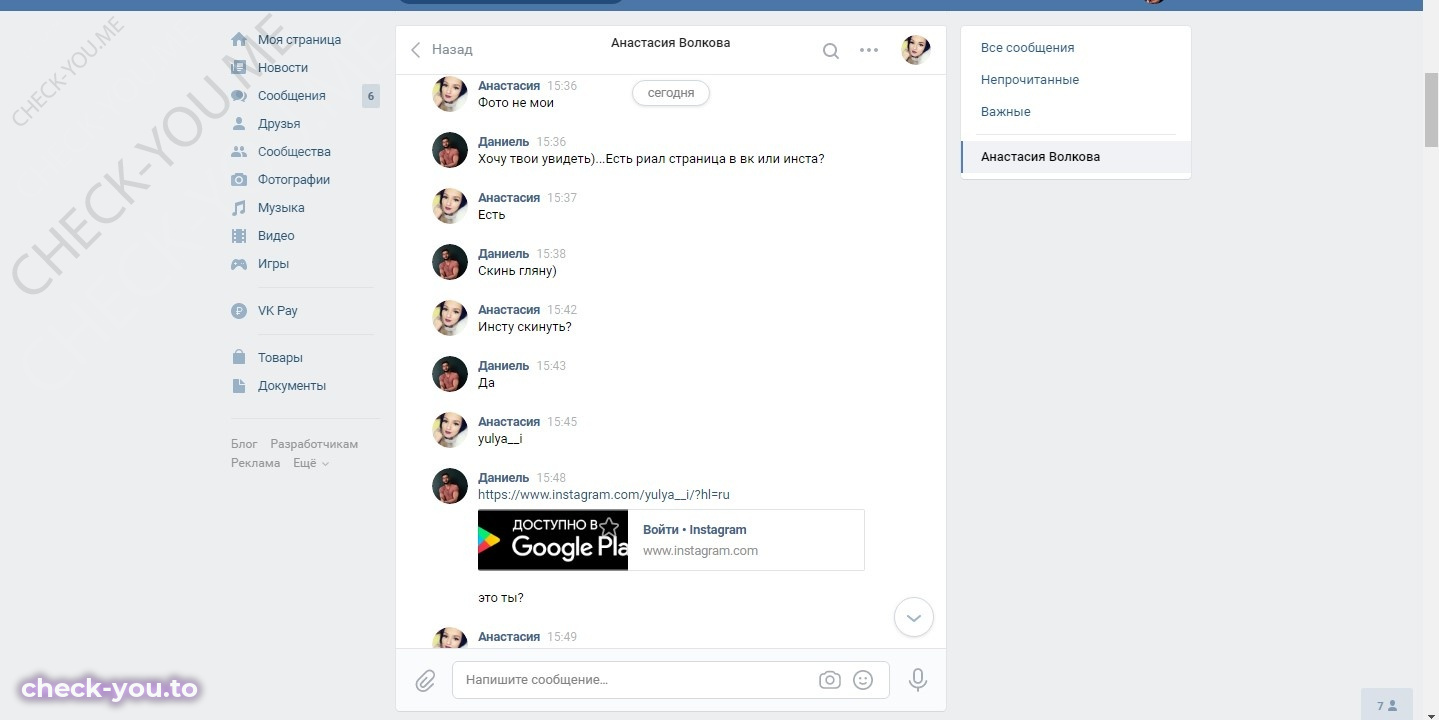Image resolution: width=1439 pixels, height=720 pixels.
Task: Click the page vertical scrollbar thumb
Action: pyautogui.click(x=1431, y=110)
